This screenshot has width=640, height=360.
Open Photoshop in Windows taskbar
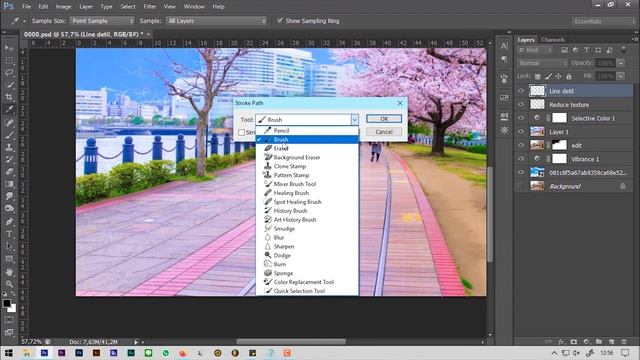pyautogui.click(x=44, y=353)
